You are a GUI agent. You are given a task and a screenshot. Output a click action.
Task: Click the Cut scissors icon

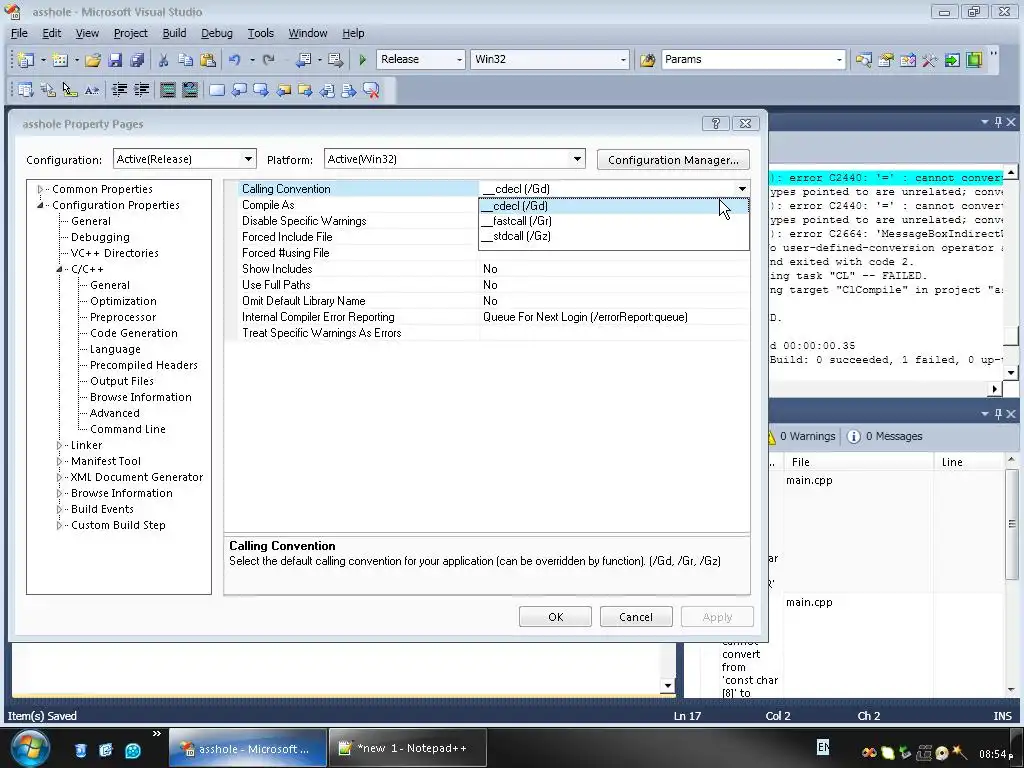coord(164,60)
